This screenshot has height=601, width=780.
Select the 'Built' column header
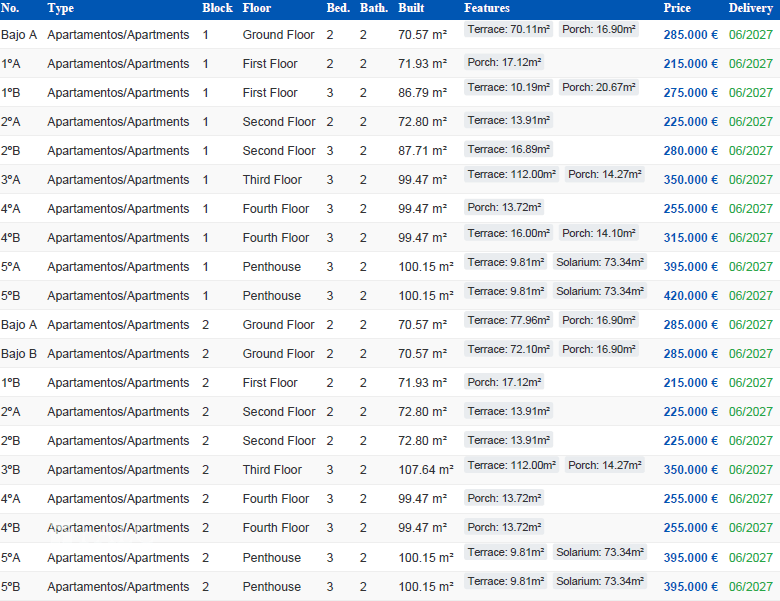(x=410, y=8)
